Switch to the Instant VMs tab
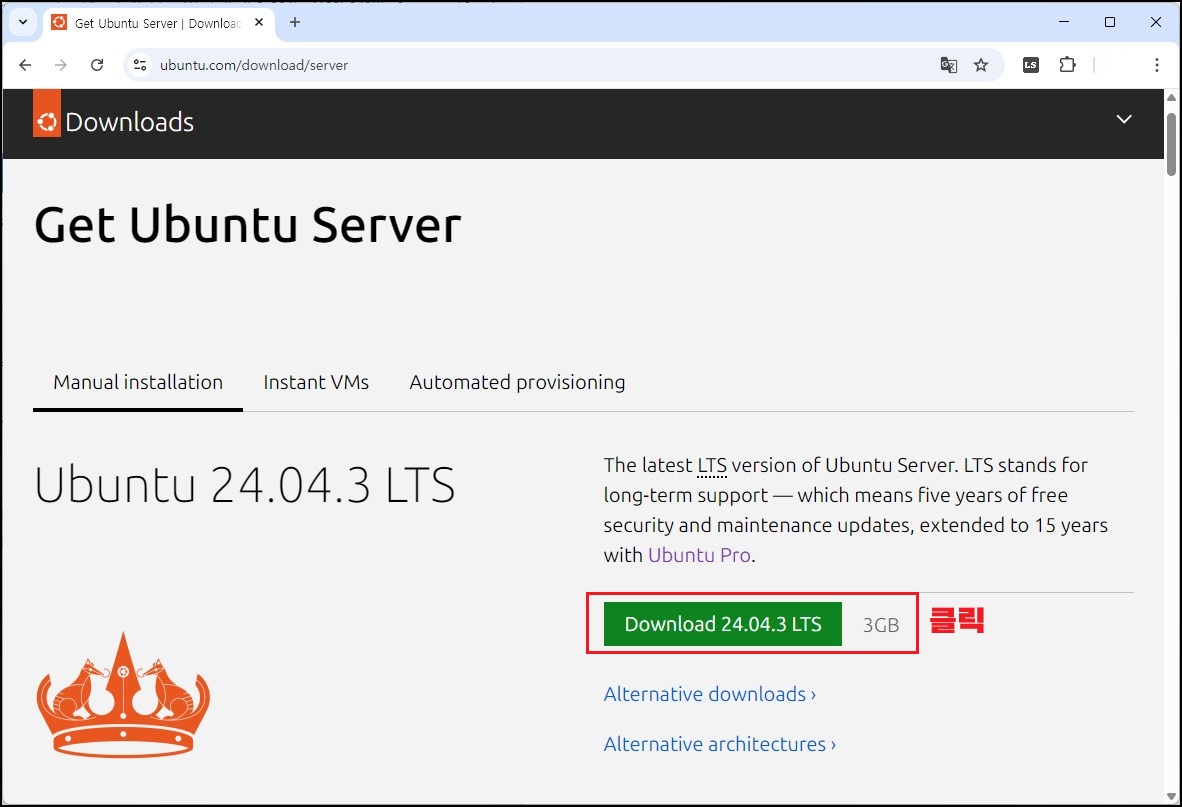The height and width of the screenshot is (807, 1182). (x=316, y=382)
